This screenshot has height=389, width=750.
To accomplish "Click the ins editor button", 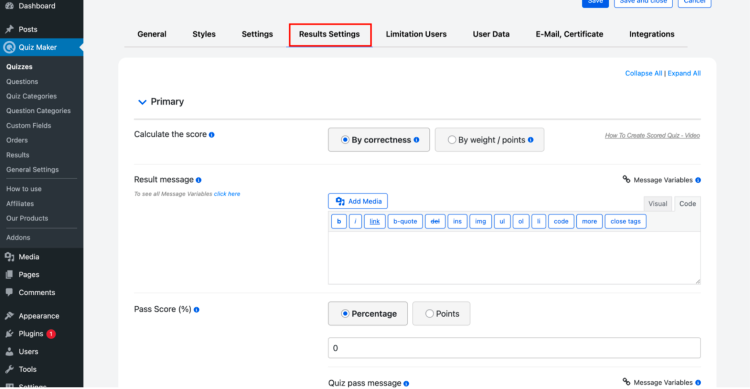I will click(457, 221).
